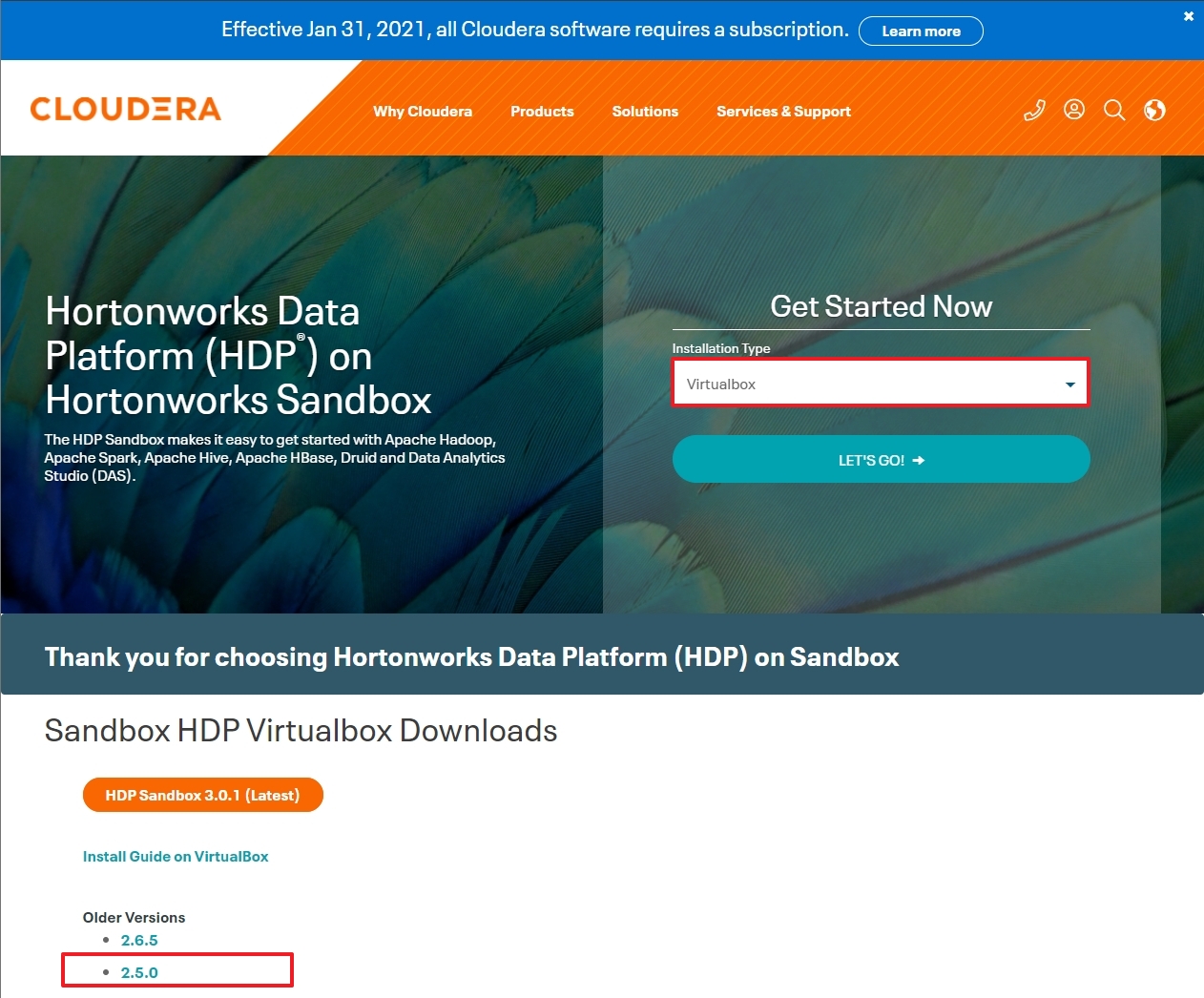1204x998 pixels.
Task: Click the search magnifier icon
Action: tap(1114, 111)
